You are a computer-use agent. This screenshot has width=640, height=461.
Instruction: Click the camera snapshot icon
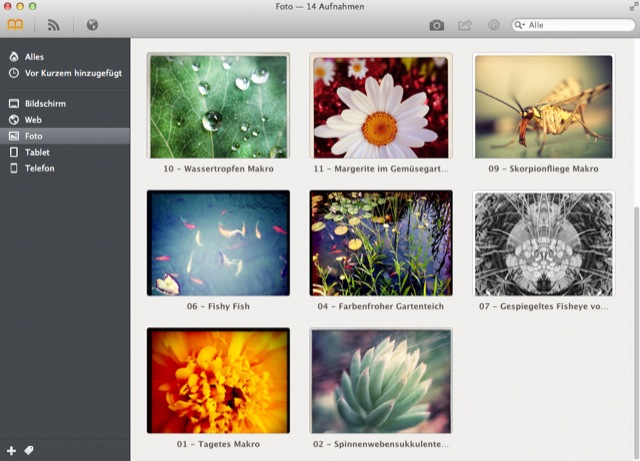coord(436,25)
